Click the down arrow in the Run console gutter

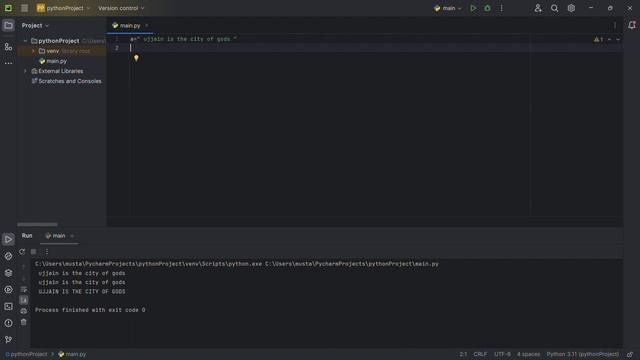(24, 278)
